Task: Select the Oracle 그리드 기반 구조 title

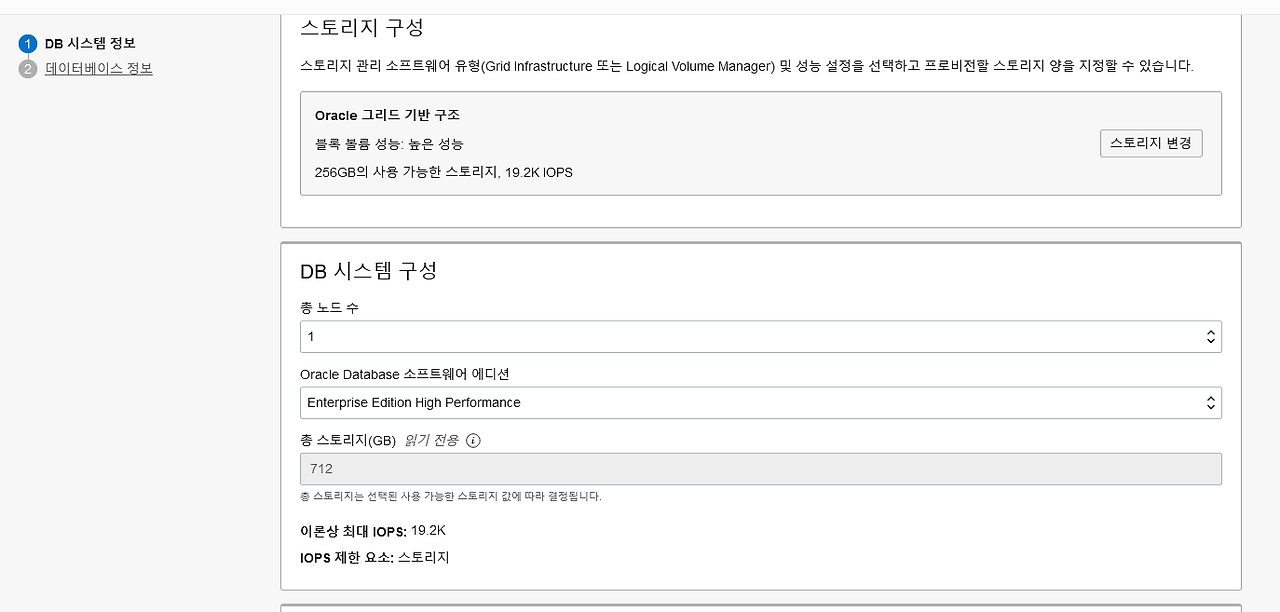Action: 387,116
